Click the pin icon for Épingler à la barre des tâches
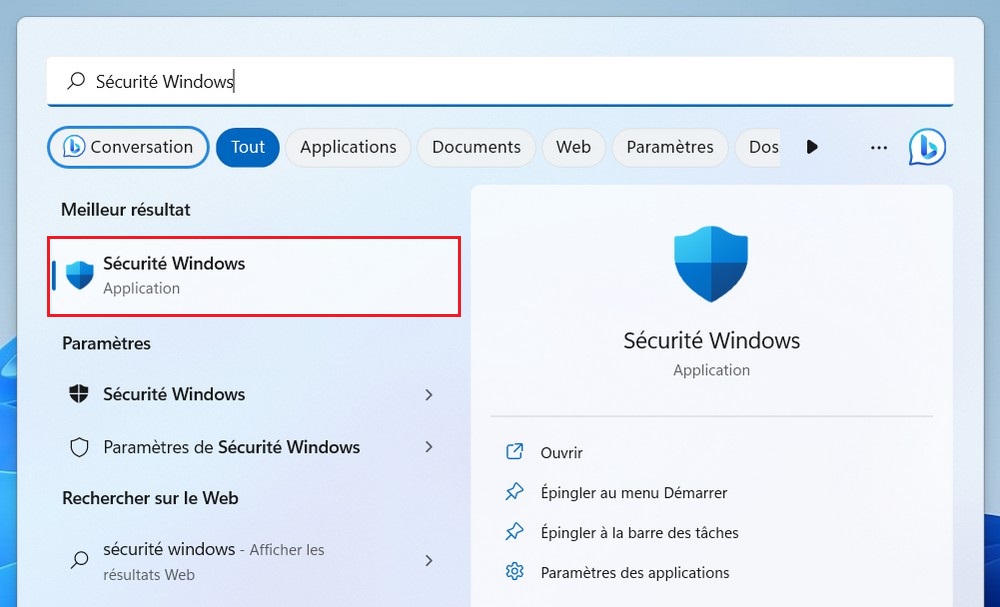1000x607 pixels. (514, 532)
